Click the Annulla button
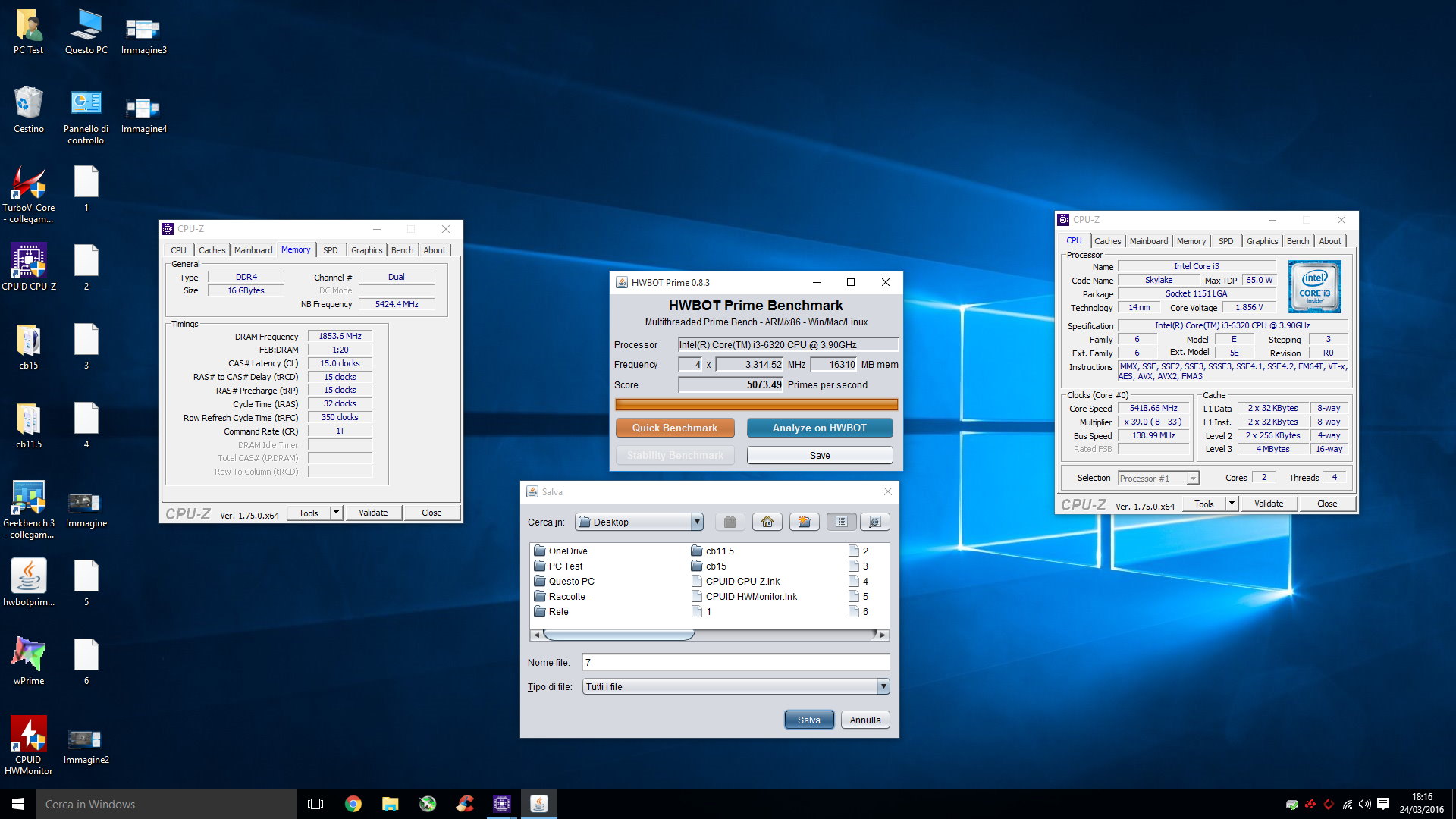 [865, 720]
